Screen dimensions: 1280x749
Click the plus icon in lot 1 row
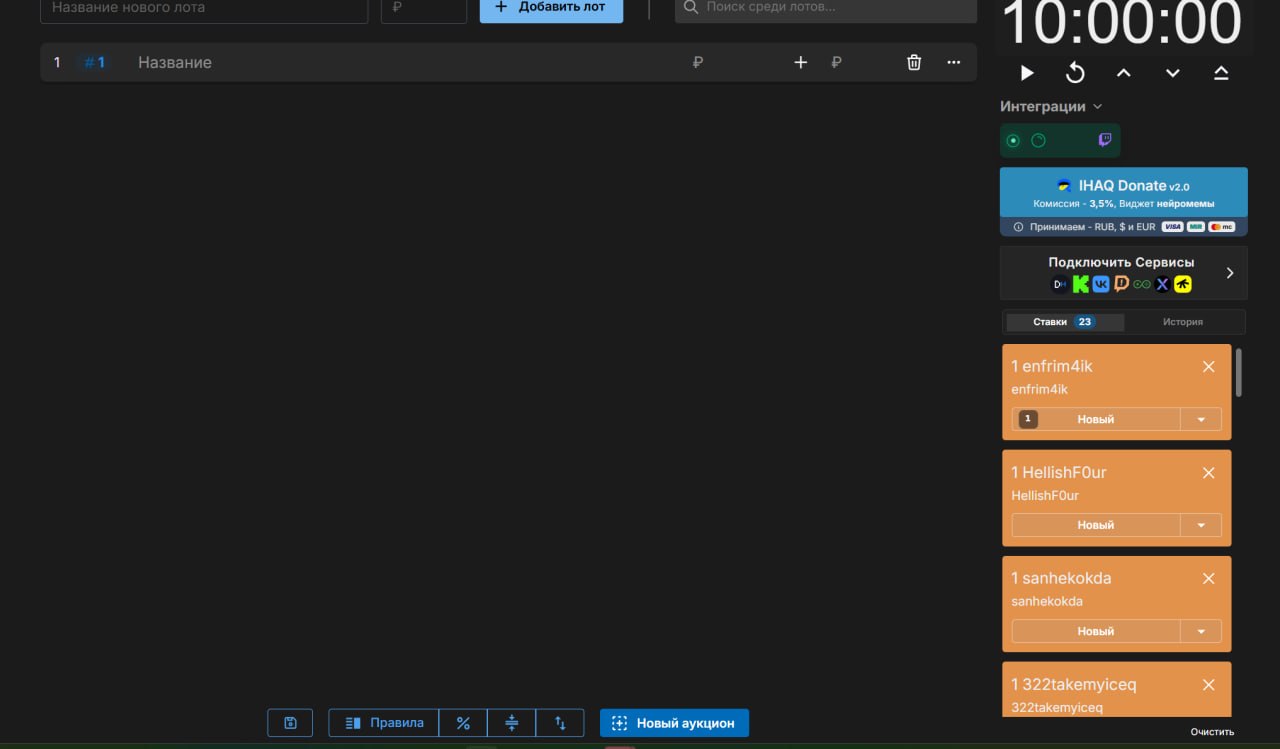(x=800, y=62)
